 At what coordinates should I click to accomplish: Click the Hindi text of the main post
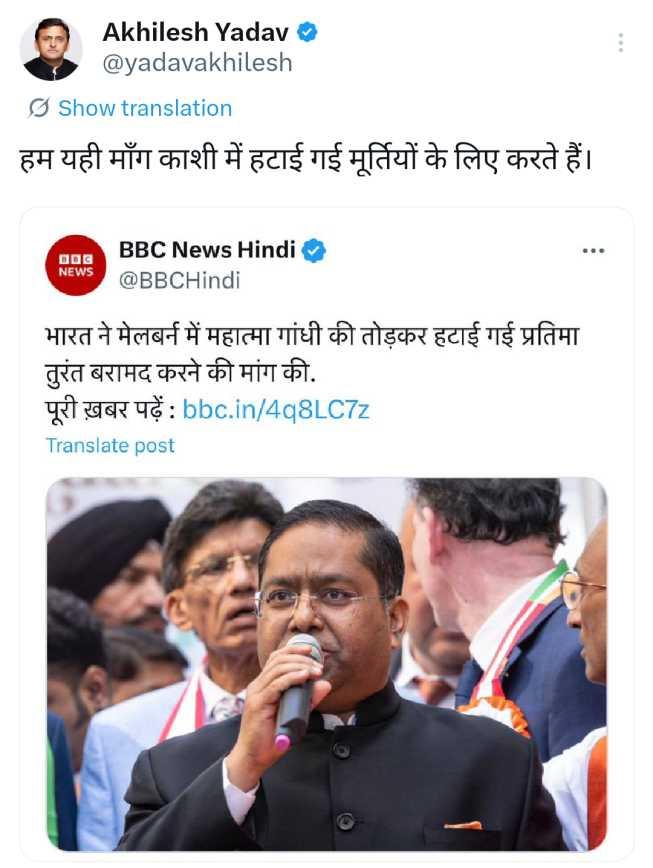tap(305, 160)
